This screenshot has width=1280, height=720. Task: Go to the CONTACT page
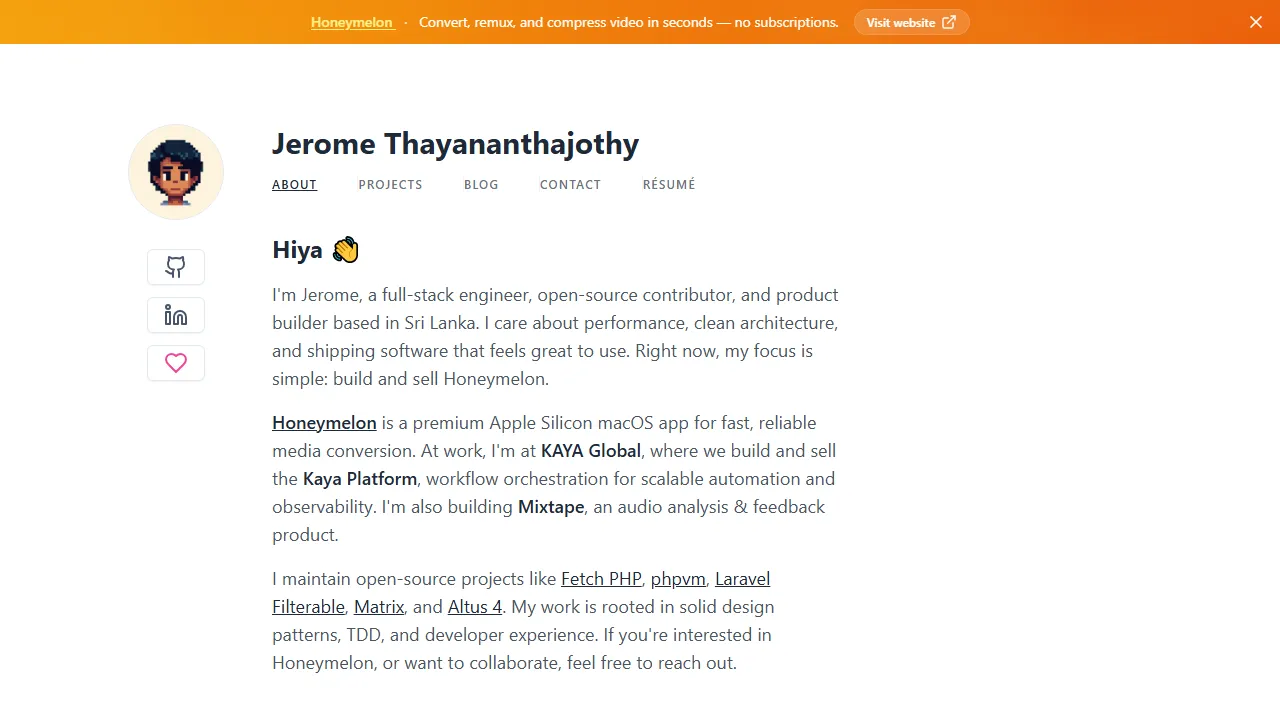(570, 184)
